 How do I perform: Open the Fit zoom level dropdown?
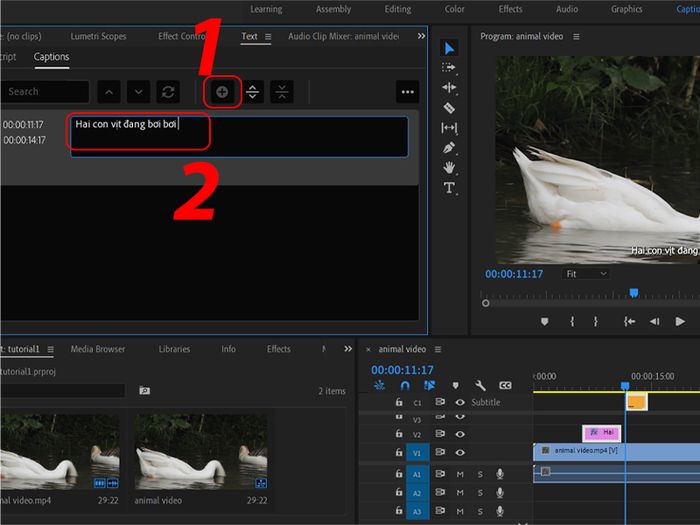pyautogui.click(x=586, y=274)
